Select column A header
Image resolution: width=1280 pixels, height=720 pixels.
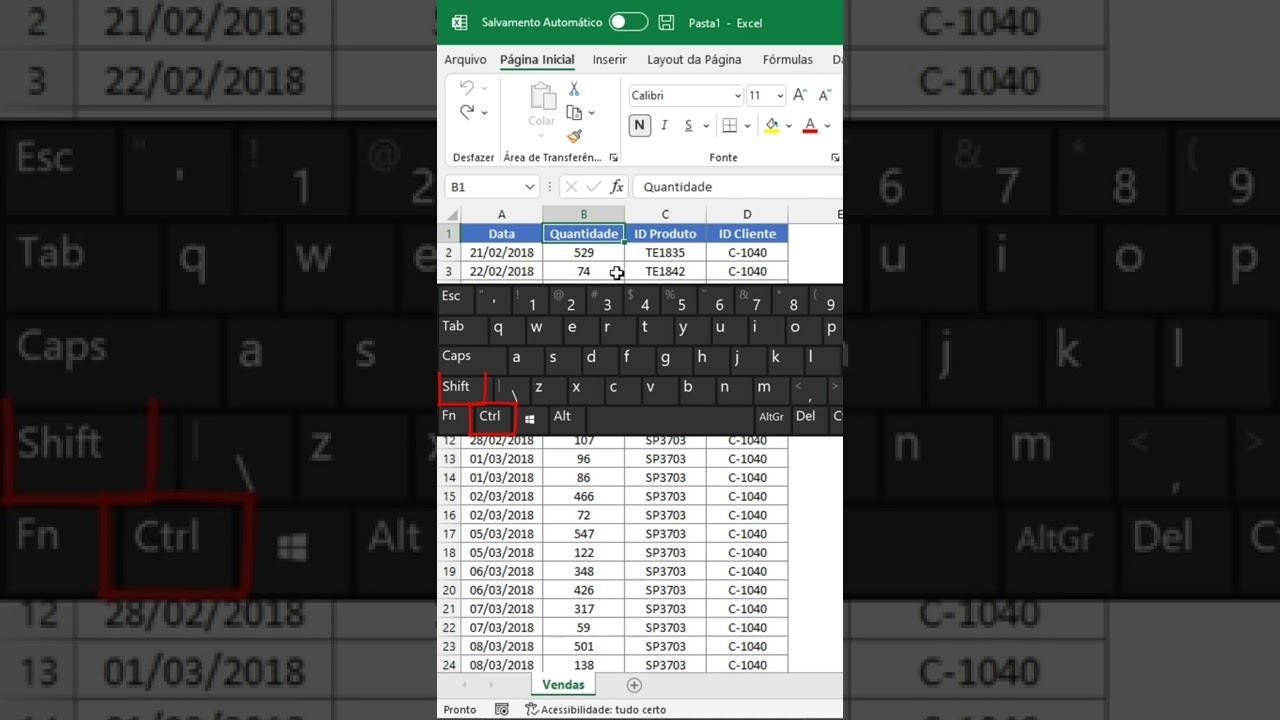point(502,215)
